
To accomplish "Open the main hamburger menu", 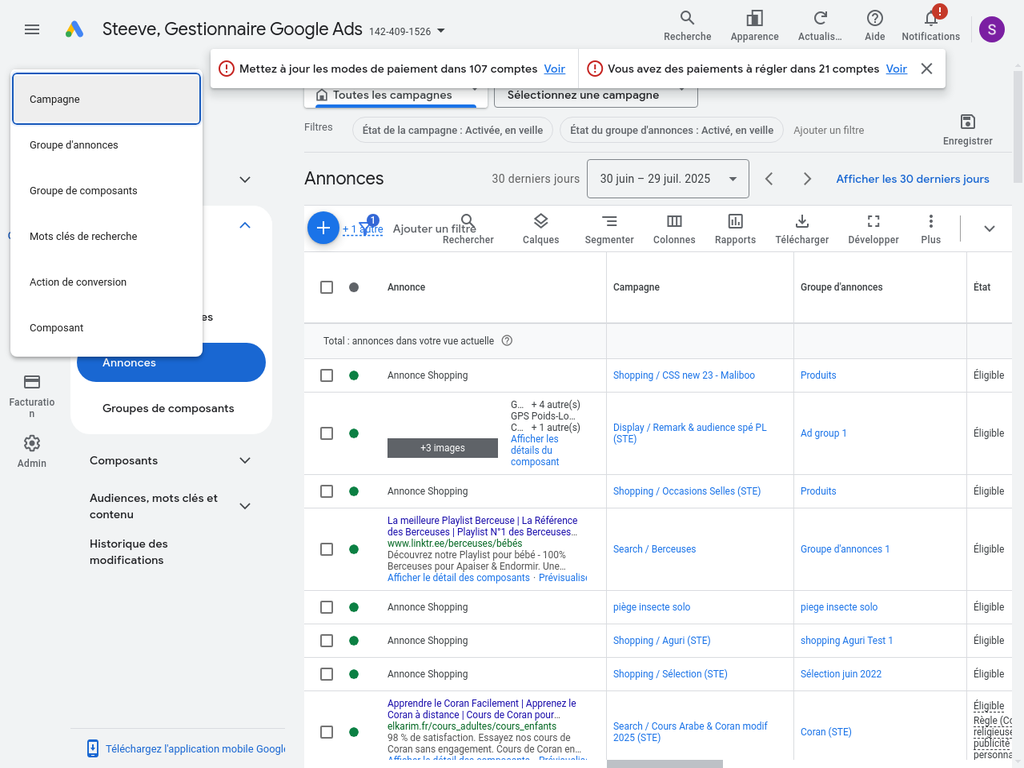I will click(x=32, y=29).
